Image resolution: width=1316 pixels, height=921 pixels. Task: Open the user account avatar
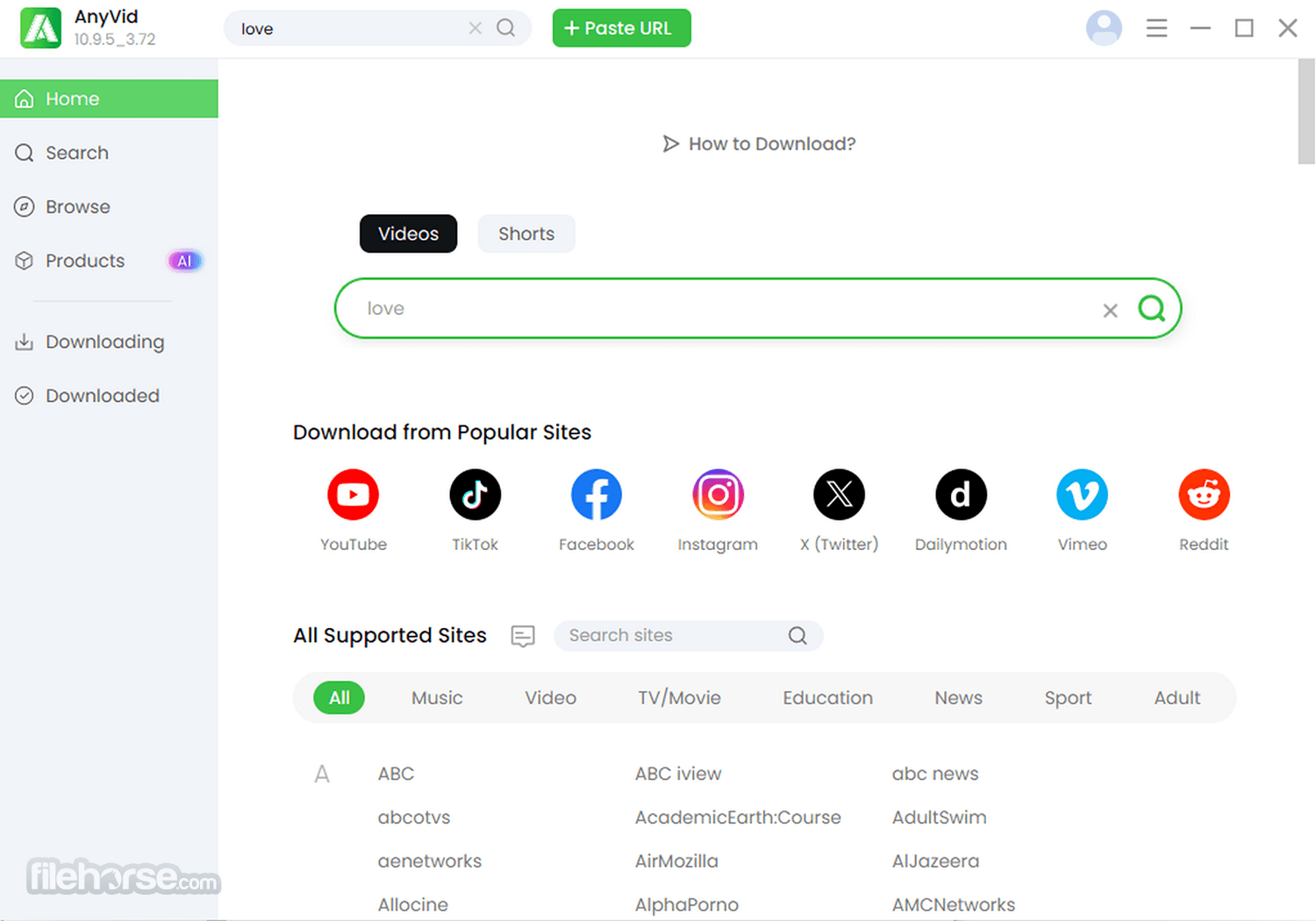coord(1104,28)
